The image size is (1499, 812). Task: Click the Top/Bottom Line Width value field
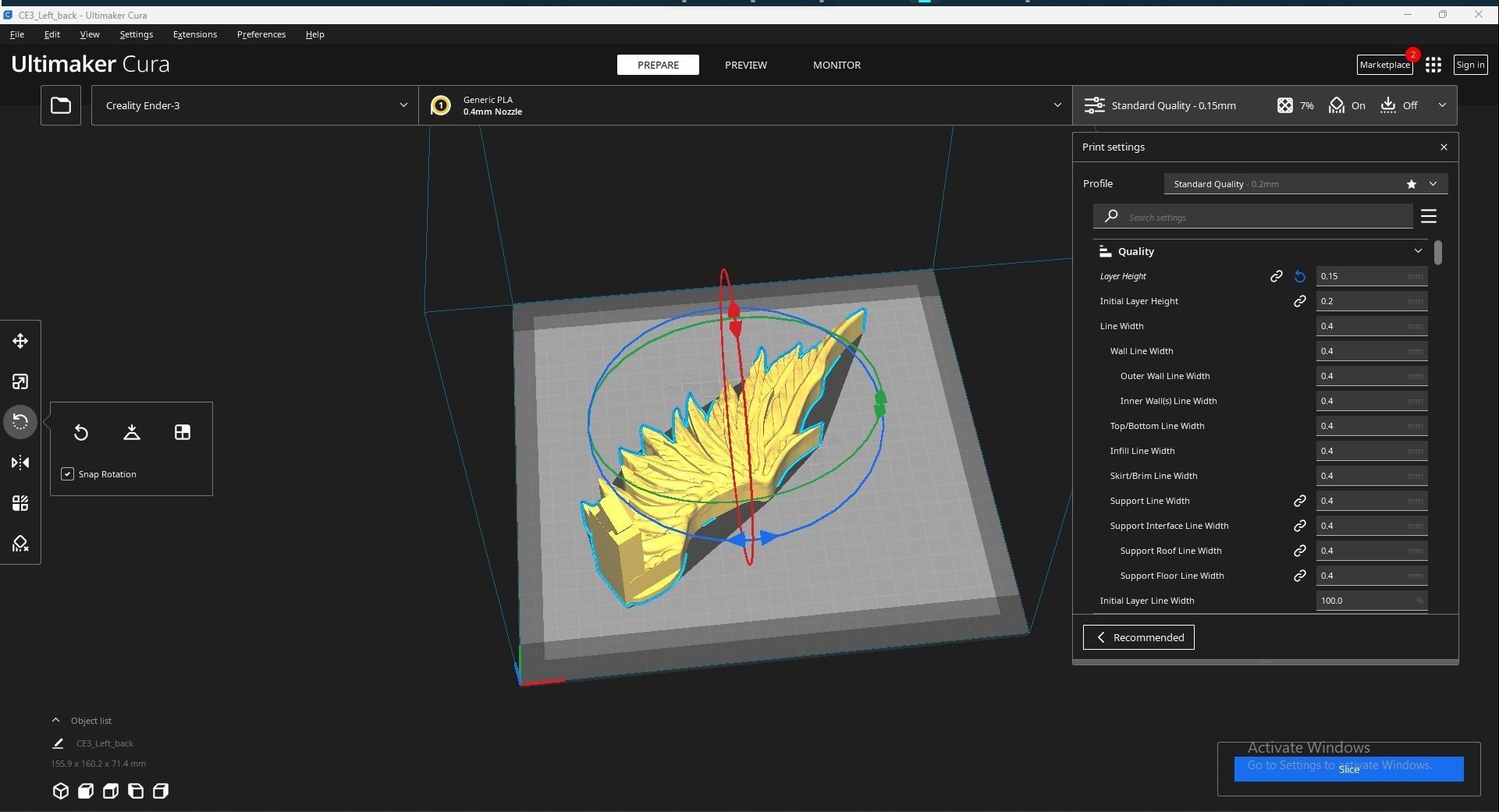point(1372,426)
